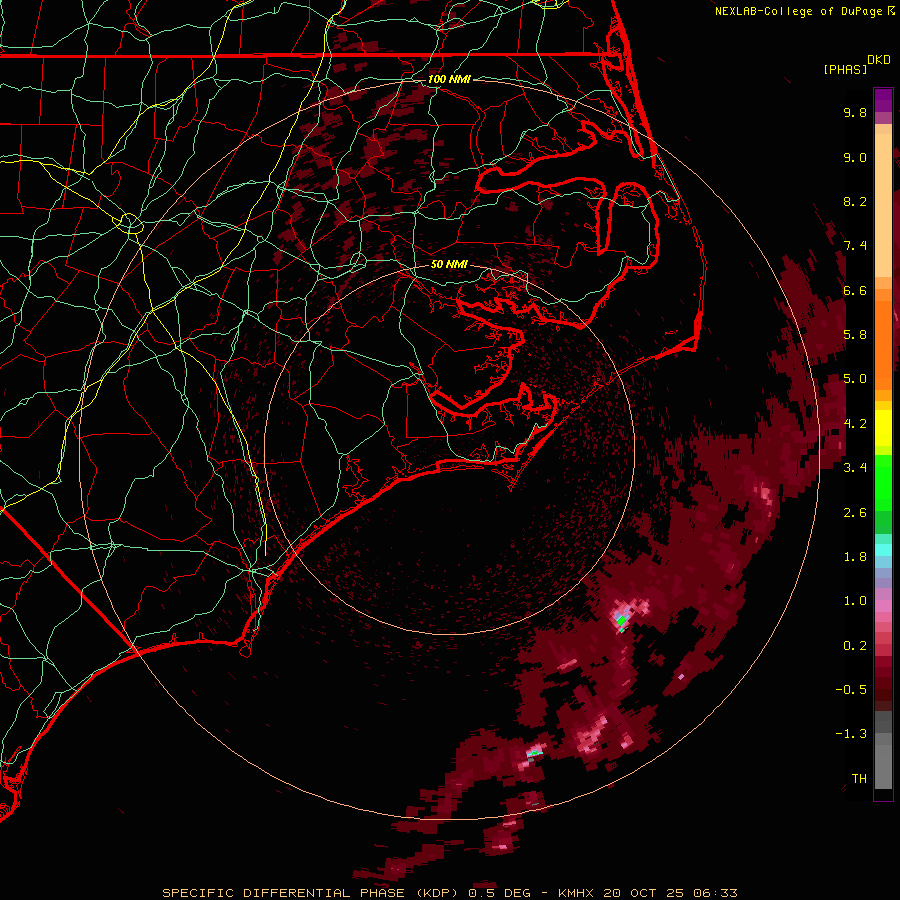Click the -1.3 scale value

851,734
